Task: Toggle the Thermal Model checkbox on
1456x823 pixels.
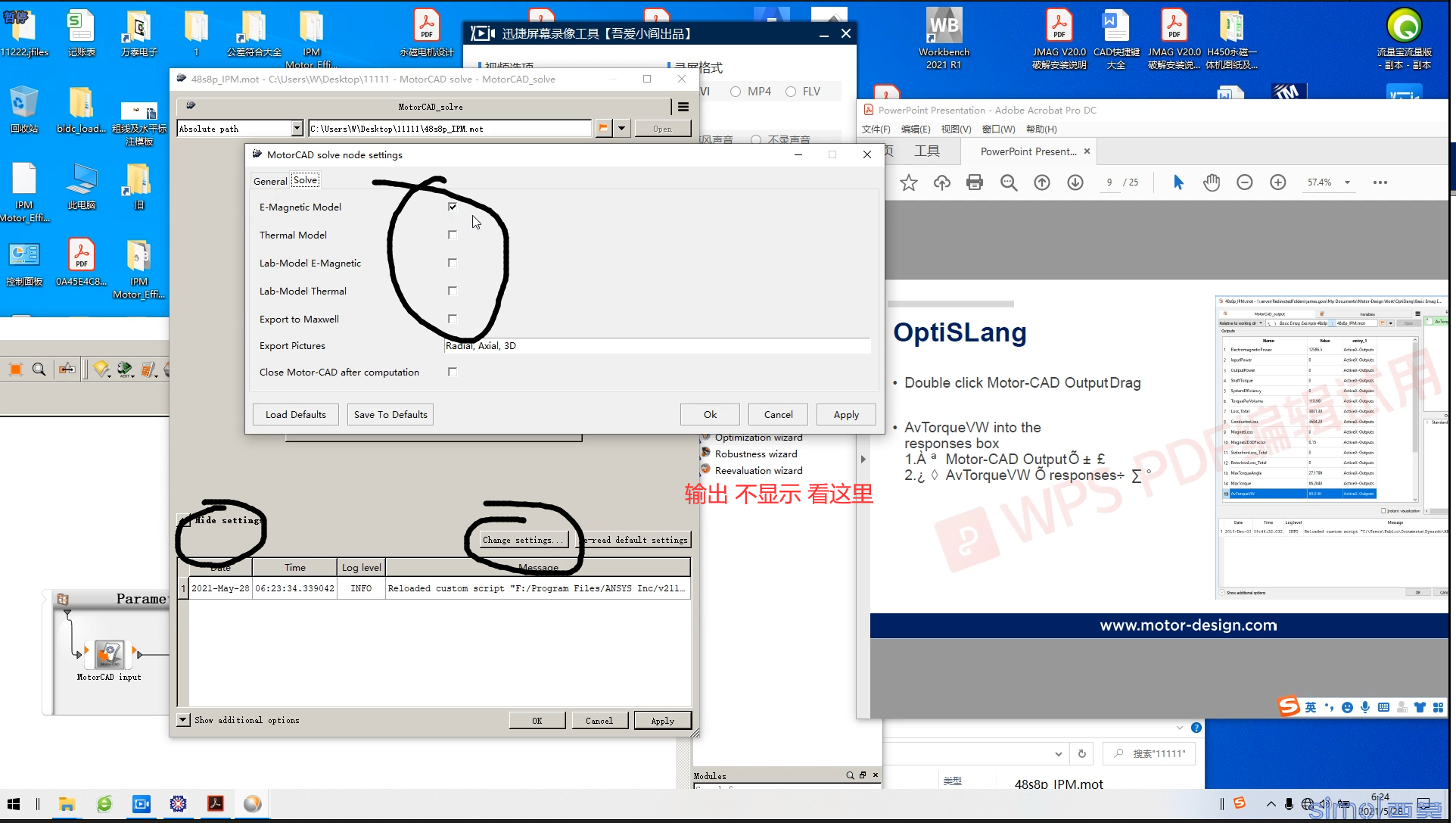Action: coord(452,235)
